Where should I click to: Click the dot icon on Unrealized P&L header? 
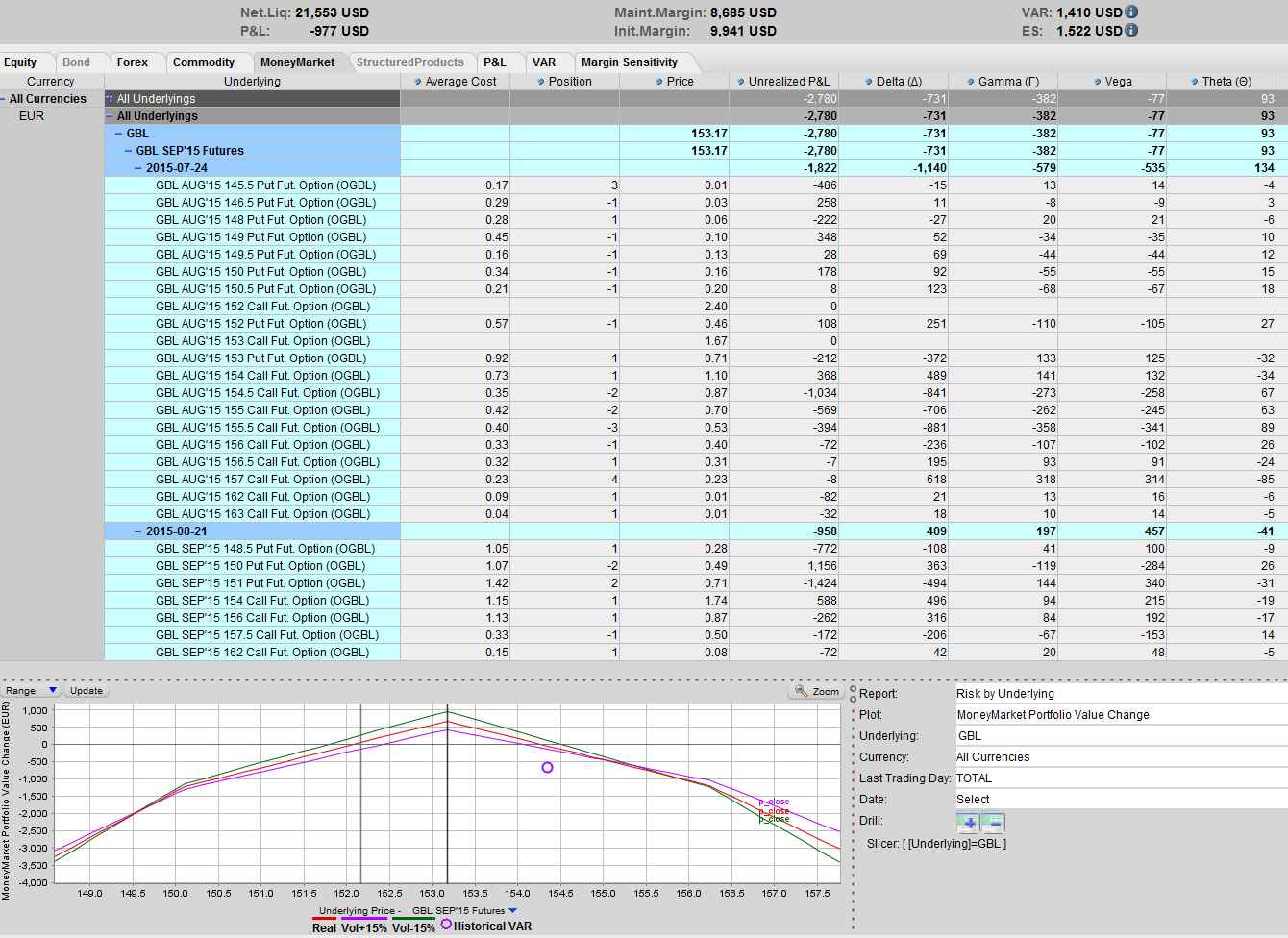click(741, 82)
